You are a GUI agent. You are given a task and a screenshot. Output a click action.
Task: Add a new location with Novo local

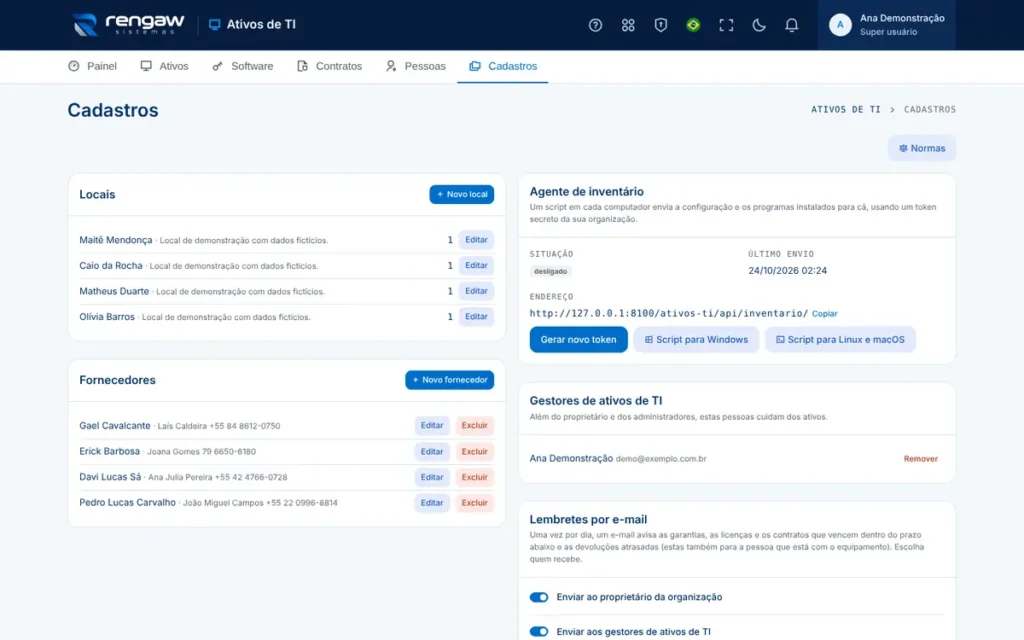[462, 194]
